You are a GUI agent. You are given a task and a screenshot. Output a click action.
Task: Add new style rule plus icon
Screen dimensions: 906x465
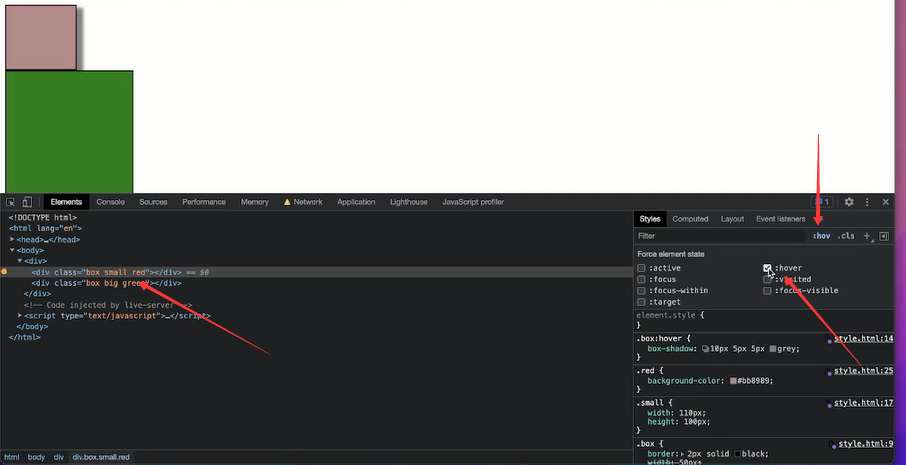tap(867, 236)
